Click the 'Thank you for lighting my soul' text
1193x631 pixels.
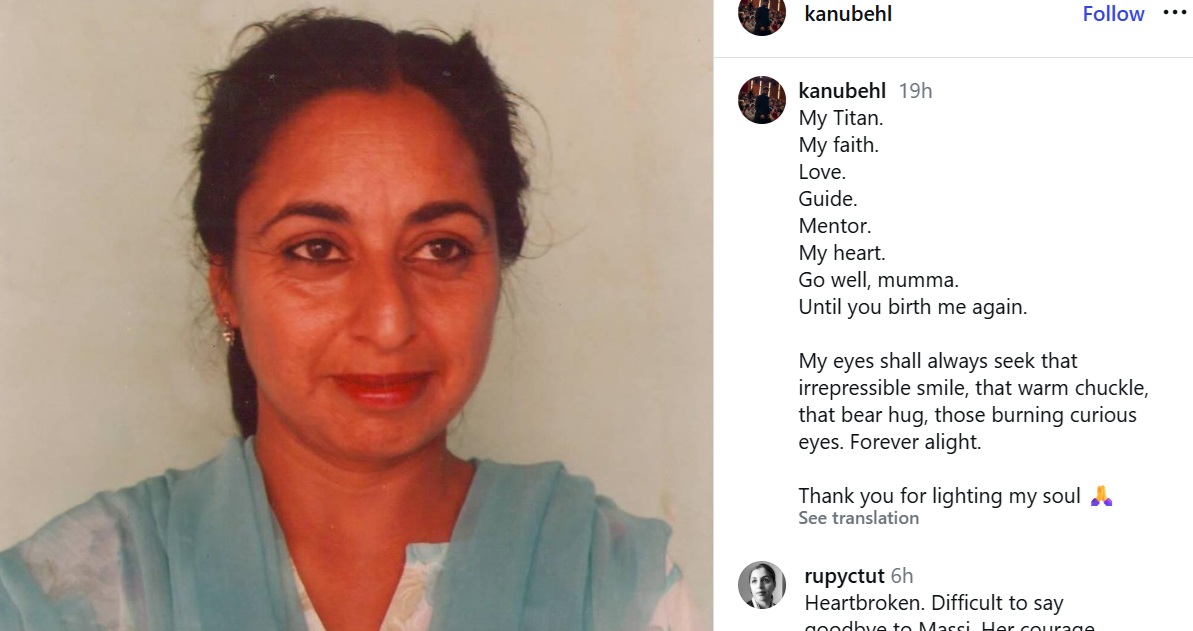pyautogui.click(x=939, y=496)
